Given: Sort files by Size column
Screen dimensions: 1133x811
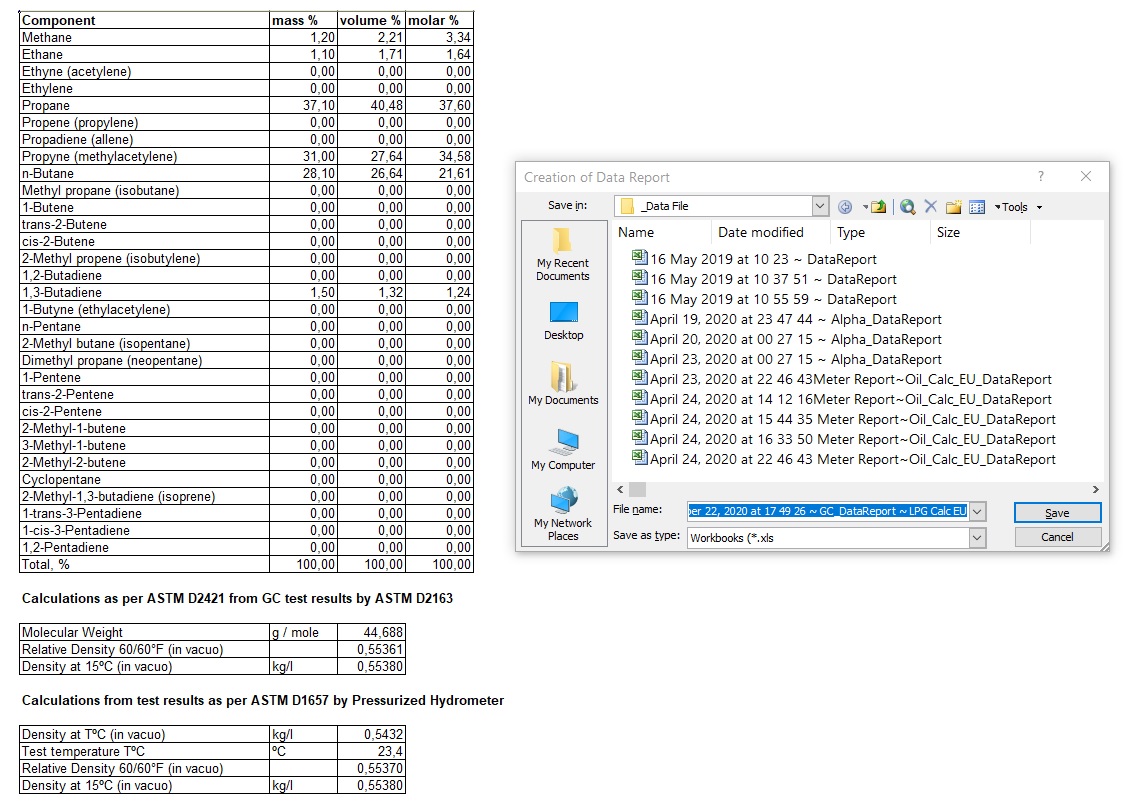Looking at the screenshot, I should pos(980,232).
